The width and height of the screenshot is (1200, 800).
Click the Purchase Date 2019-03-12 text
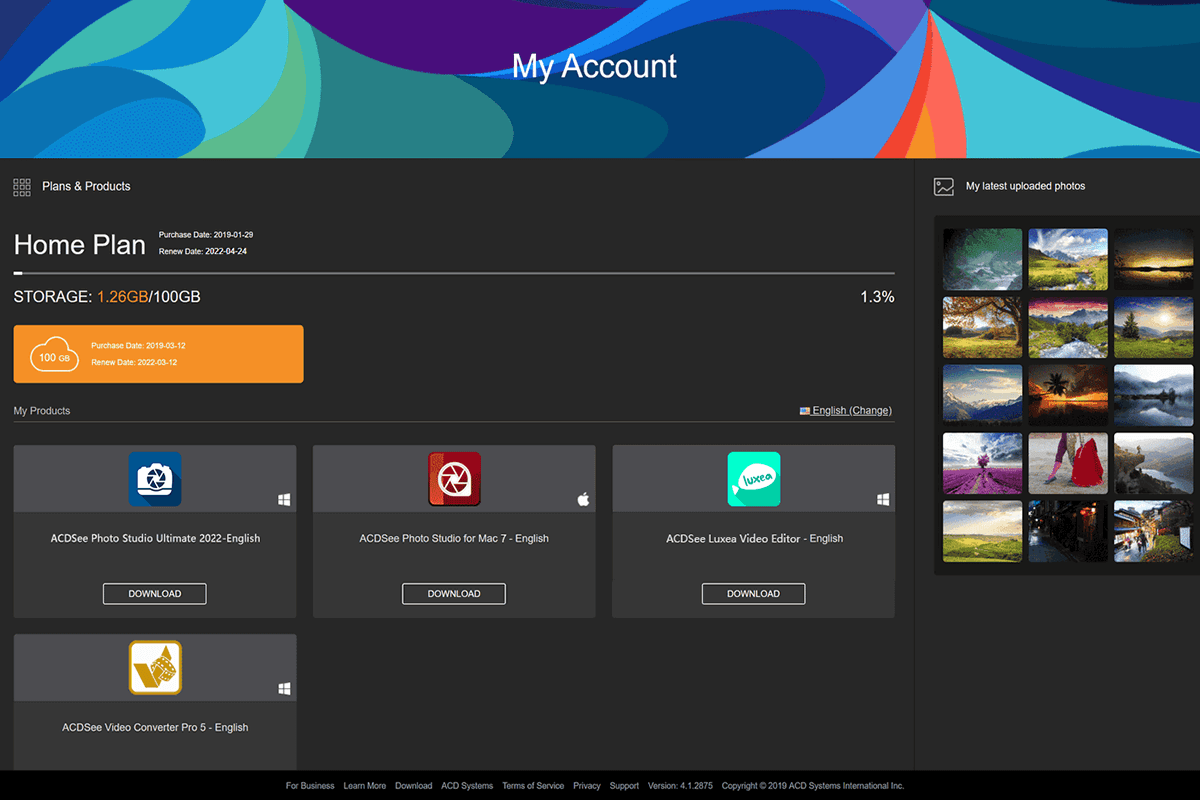[x=138, y=346]
